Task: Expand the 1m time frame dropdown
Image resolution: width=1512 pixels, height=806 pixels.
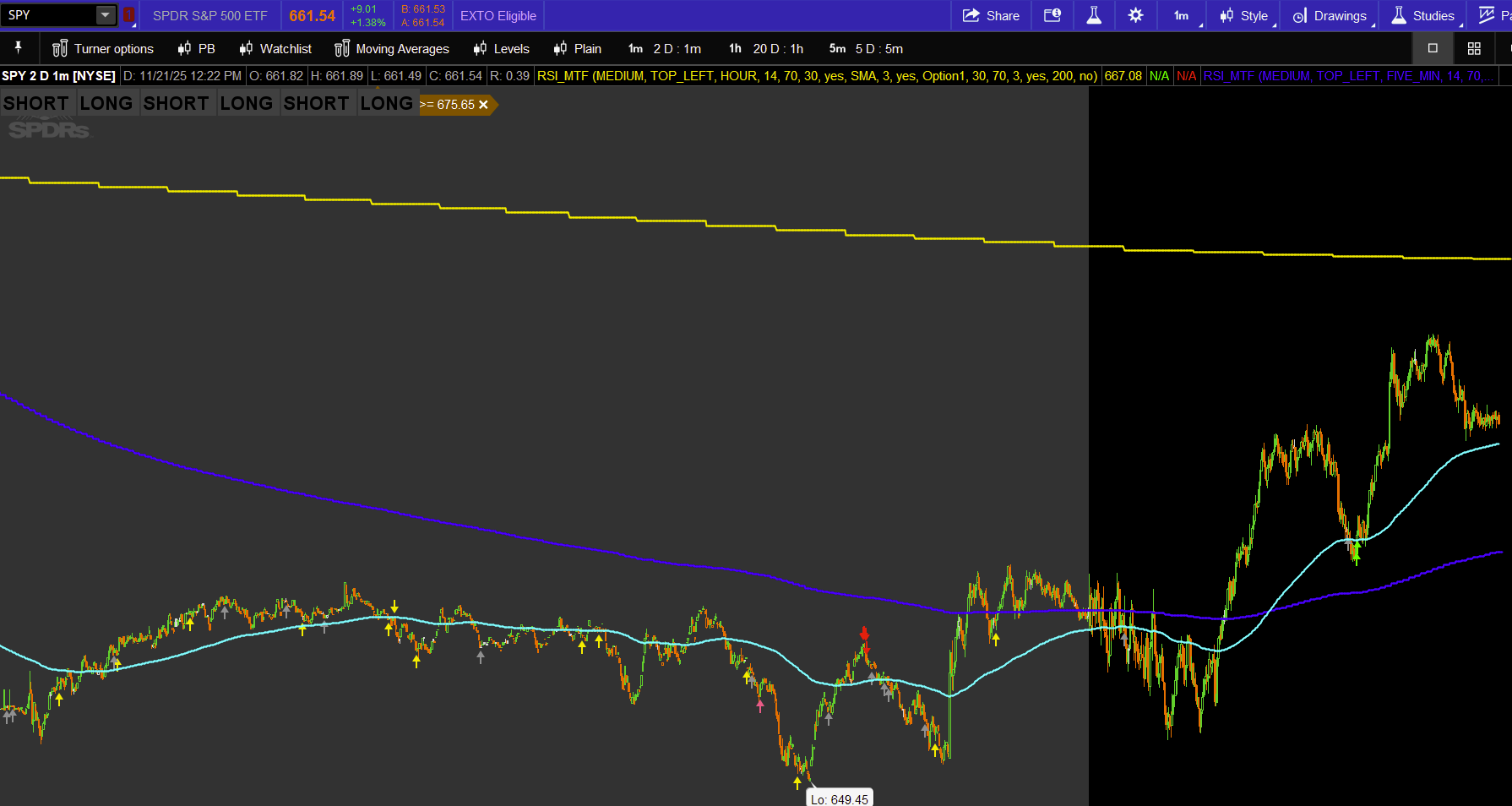Action: (x=1183, y=15)
